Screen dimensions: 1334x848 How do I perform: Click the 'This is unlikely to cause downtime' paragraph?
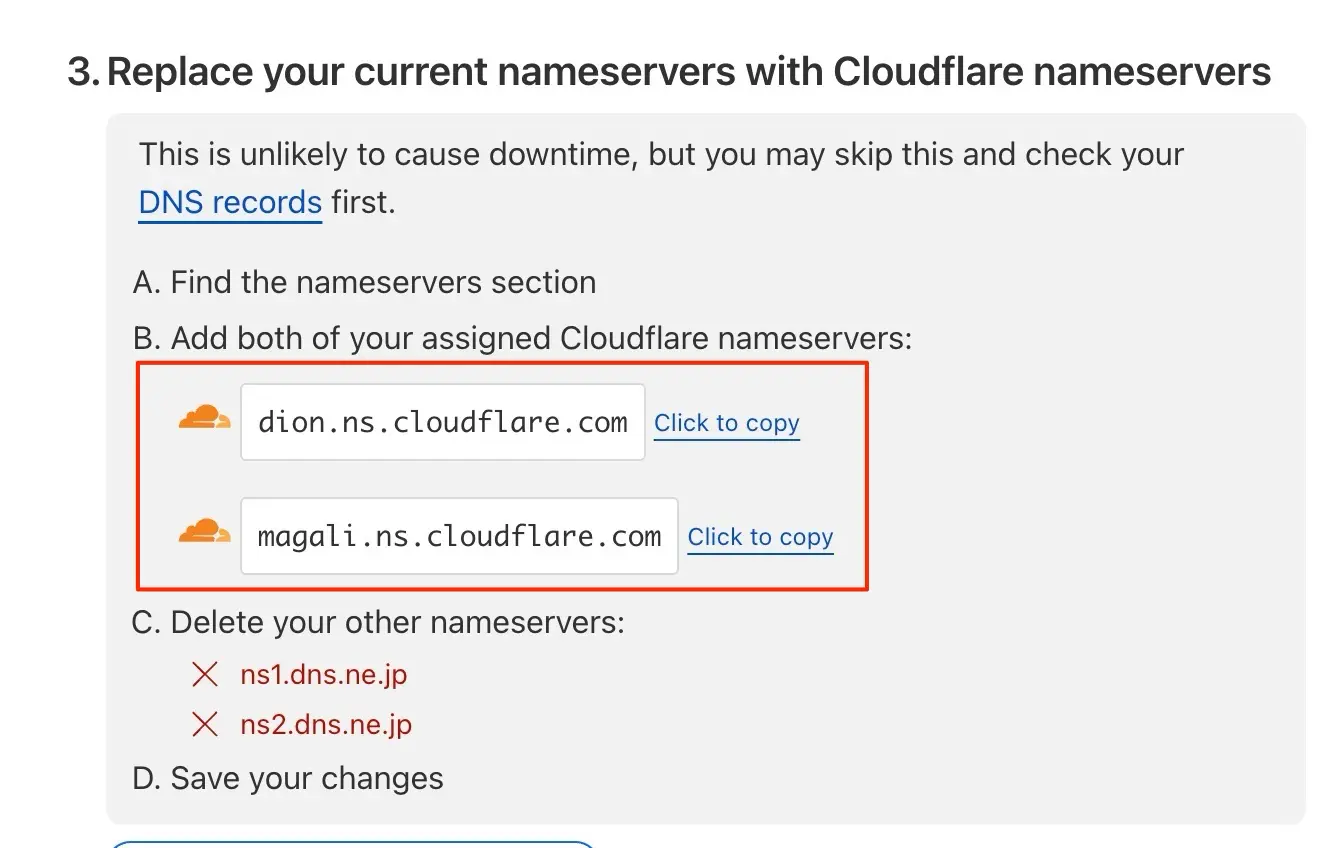pyautogui.click(x=660, y=155)
